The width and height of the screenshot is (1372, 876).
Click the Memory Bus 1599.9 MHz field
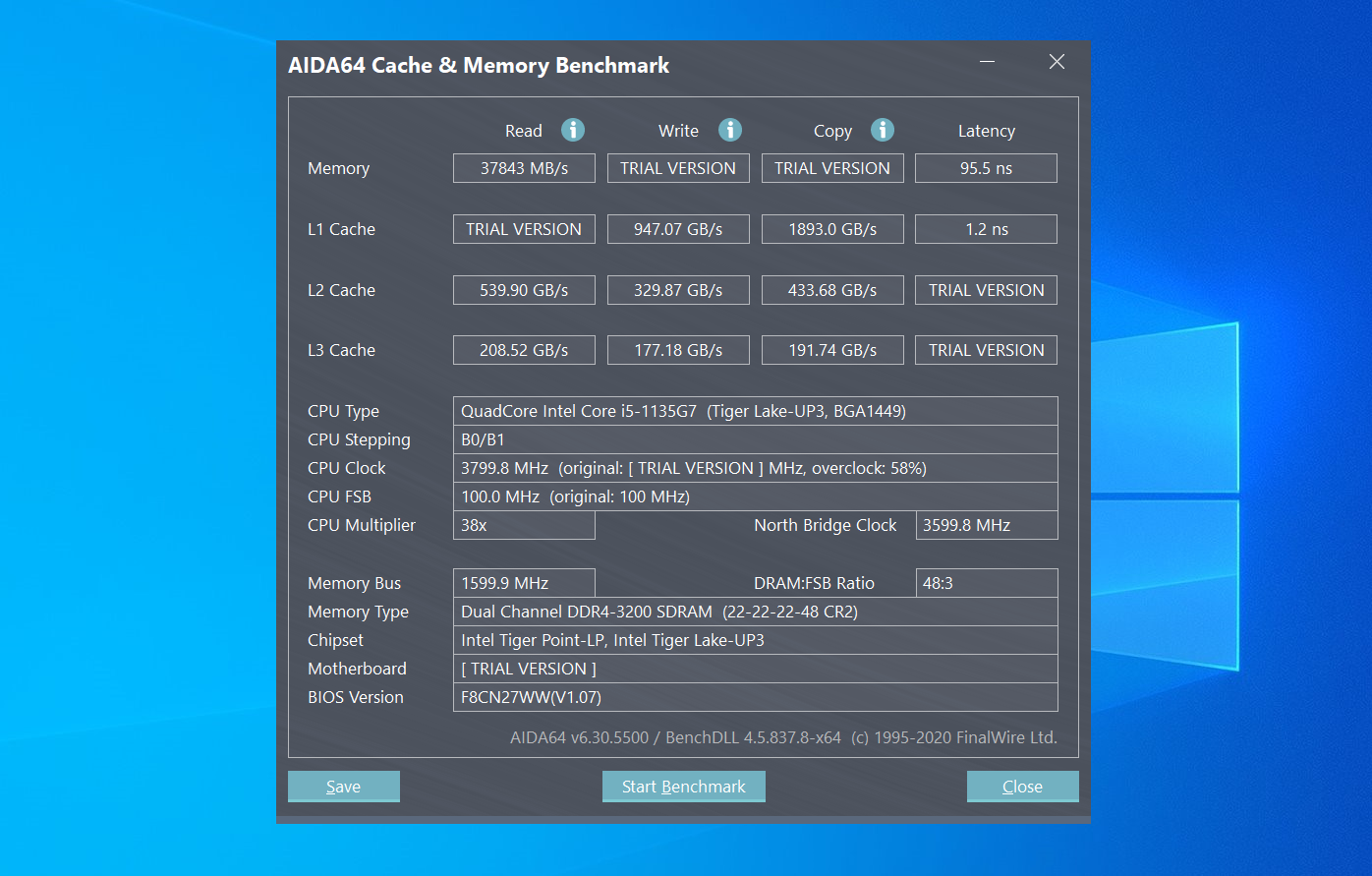pyautogui.click(x=524, y=583)
